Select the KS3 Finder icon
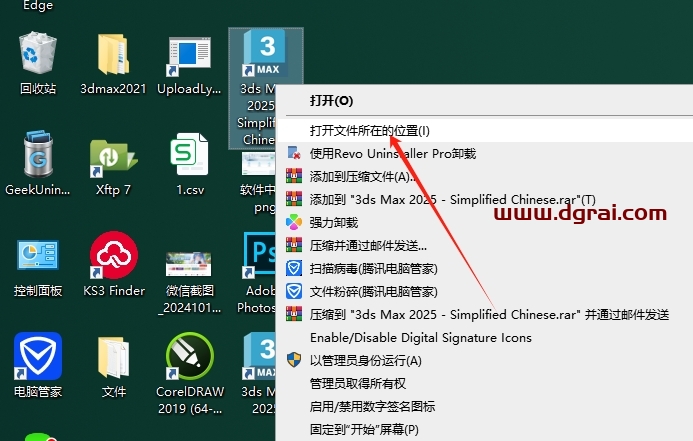 (x=114, y=264)
